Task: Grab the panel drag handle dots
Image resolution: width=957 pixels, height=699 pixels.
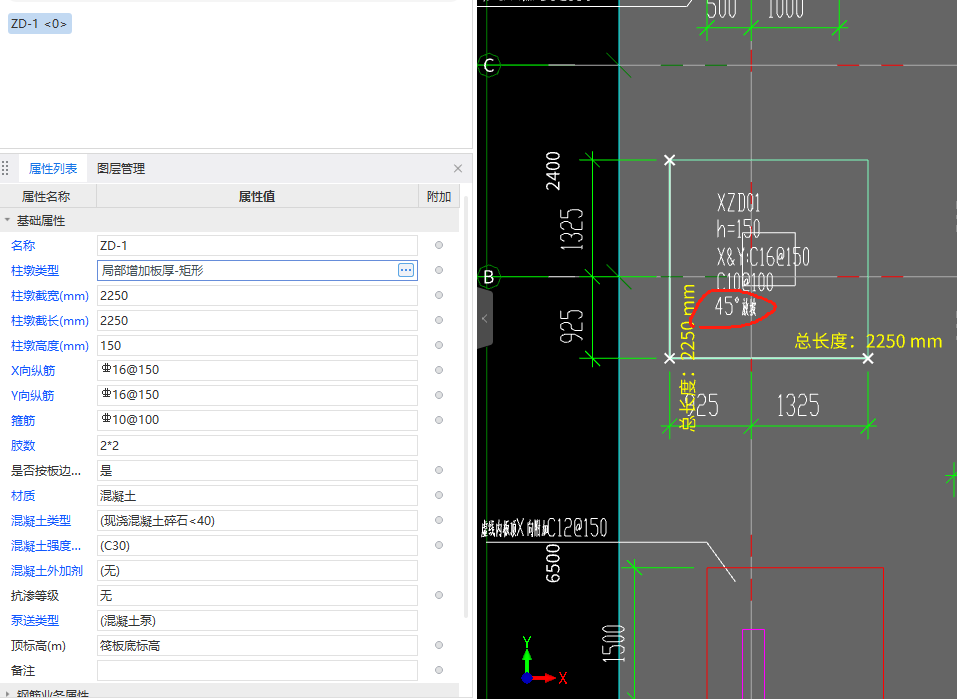Action: 5,168
